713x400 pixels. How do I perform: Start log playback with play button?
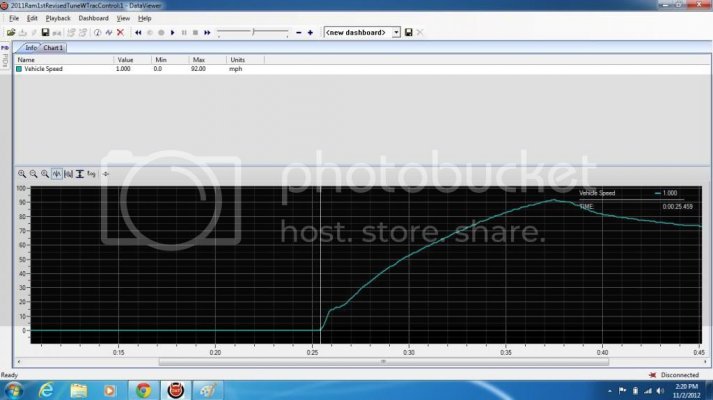click(172, 33)
